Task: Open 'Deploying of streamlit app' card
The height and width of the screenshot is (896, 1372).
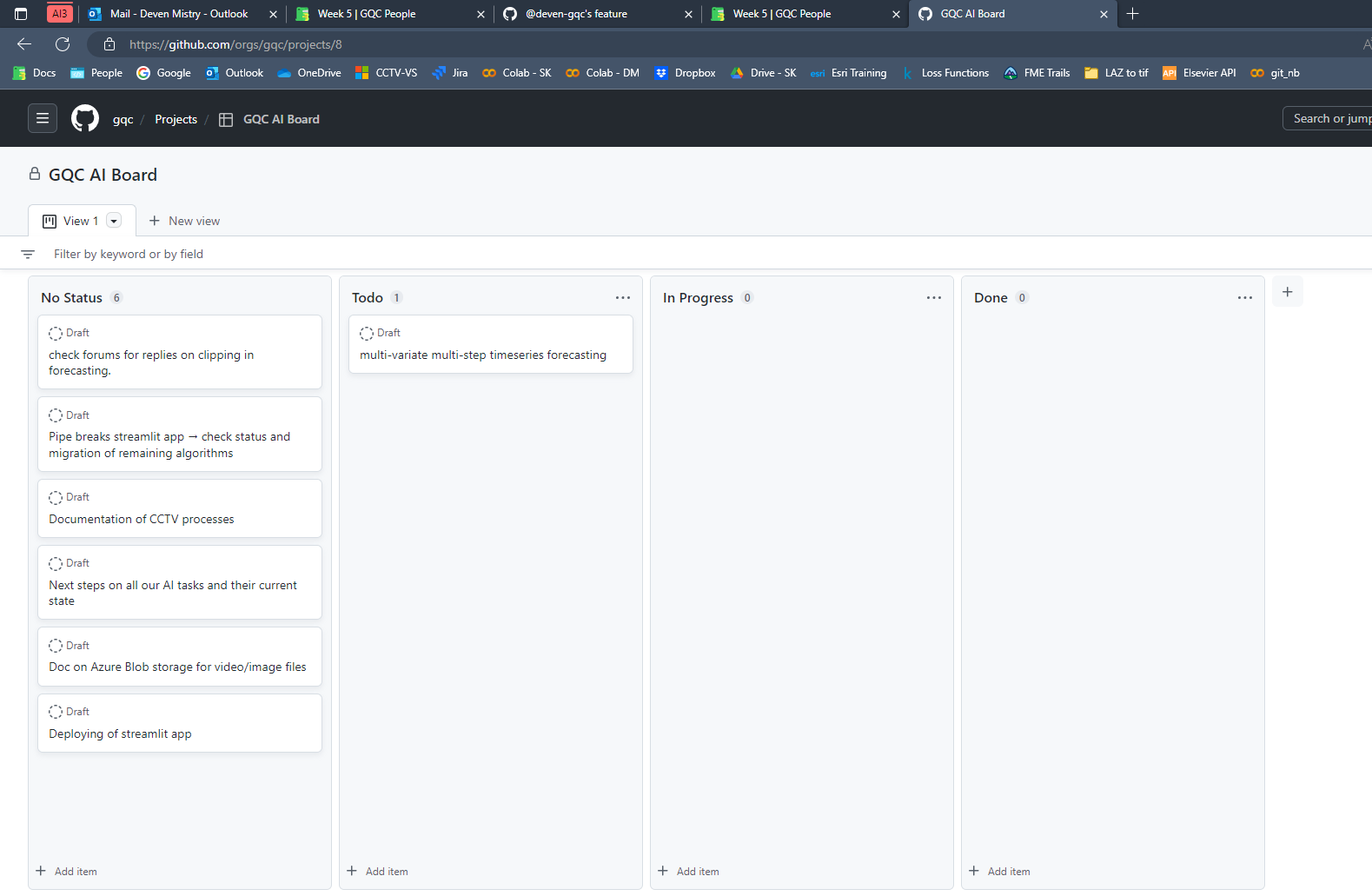Action: 180,723
